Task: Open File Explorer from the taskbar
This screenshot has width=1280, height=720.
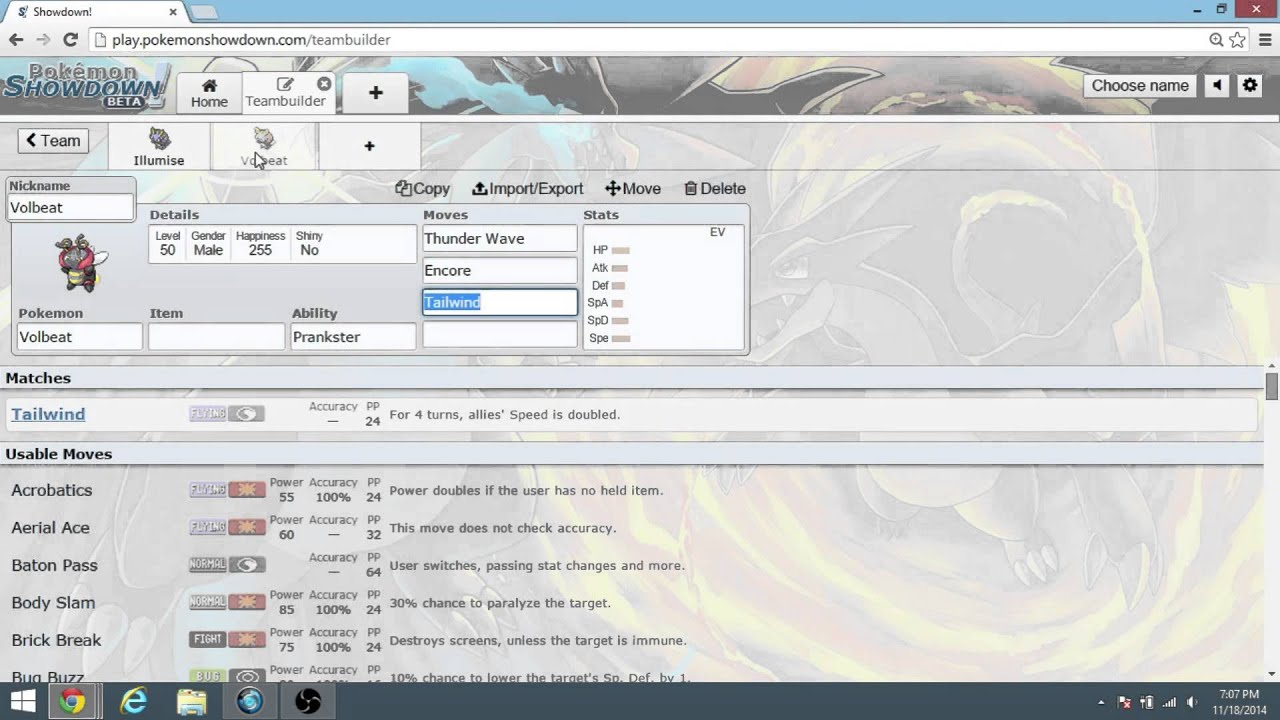Action: 192,702
